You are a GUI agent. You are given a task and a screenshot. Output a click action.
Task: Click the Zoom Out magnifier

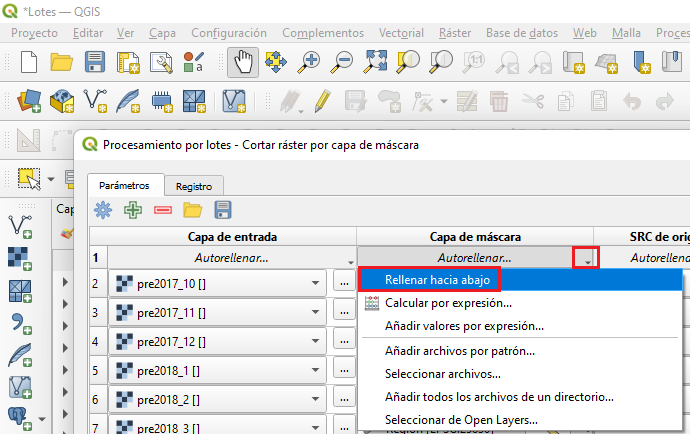[343, 63]
